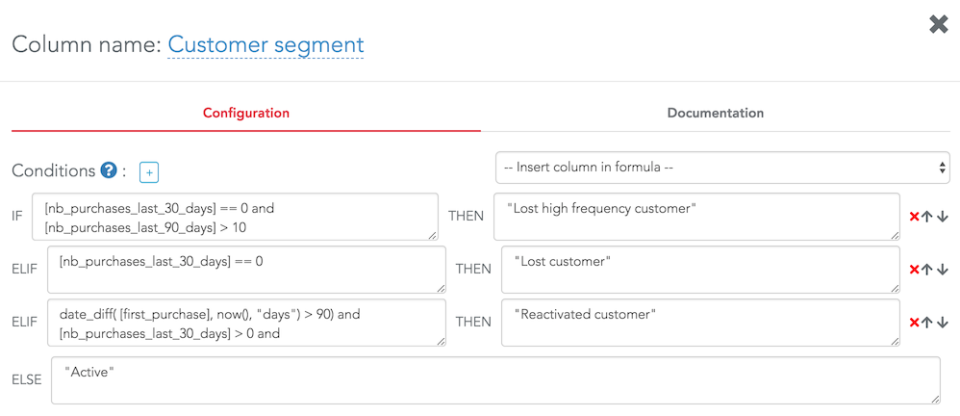Move the "Lost customer" condition up
This screenshot has height=416, width=960.
click(928, 269)
